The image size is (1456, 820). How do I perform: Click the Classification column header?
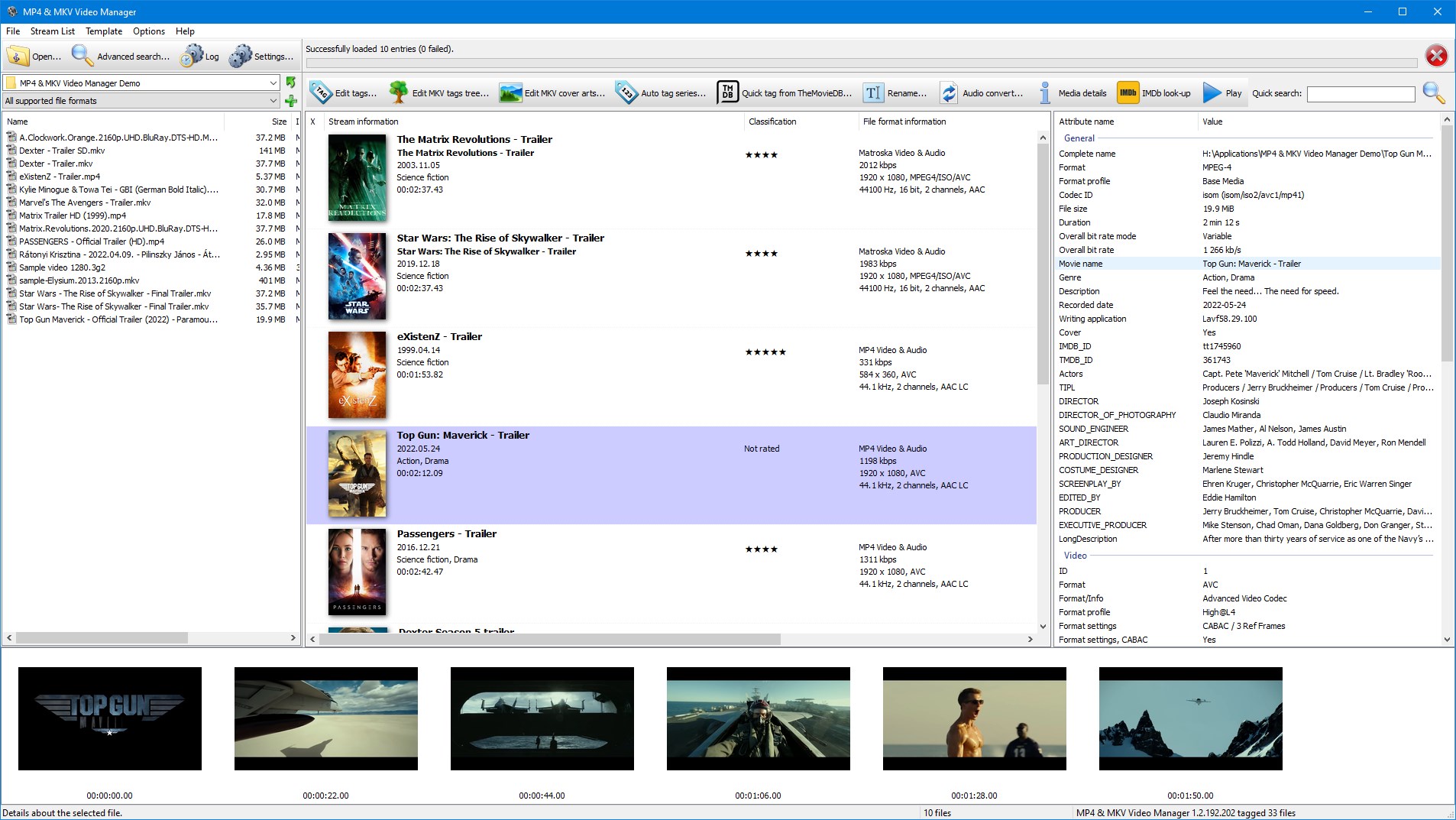[801, 122]
